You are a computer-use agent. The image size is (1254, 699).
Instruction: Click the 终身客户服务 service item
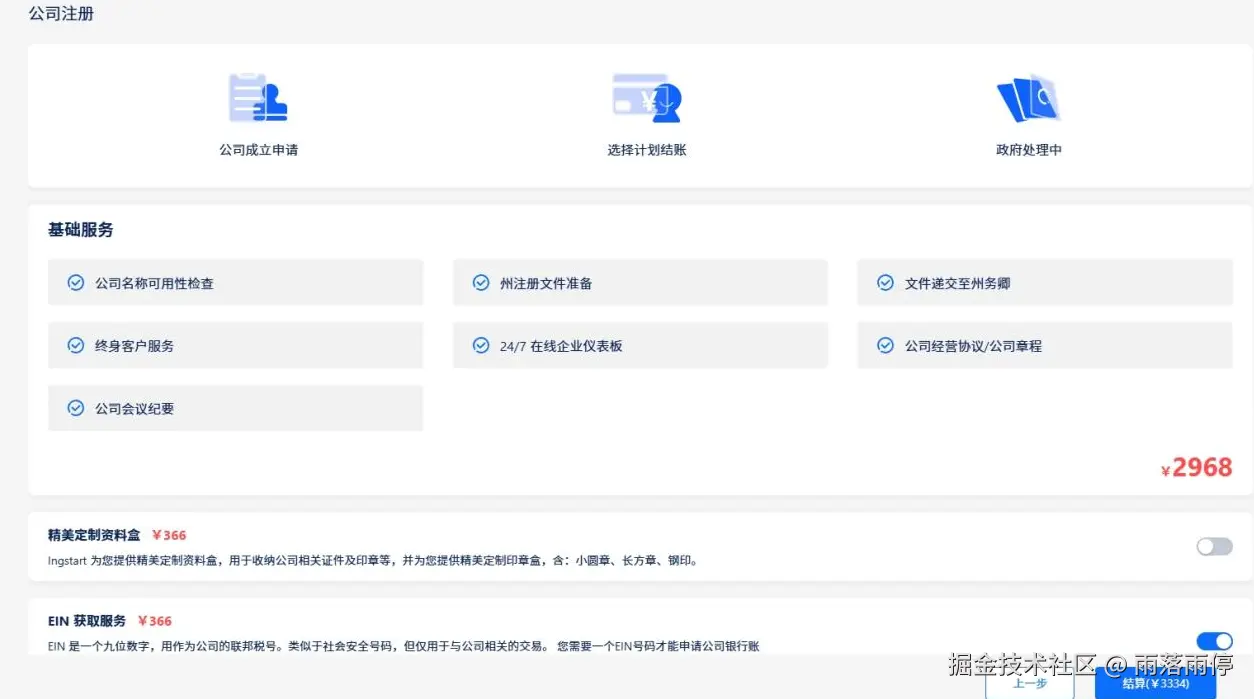coord(235,345)
